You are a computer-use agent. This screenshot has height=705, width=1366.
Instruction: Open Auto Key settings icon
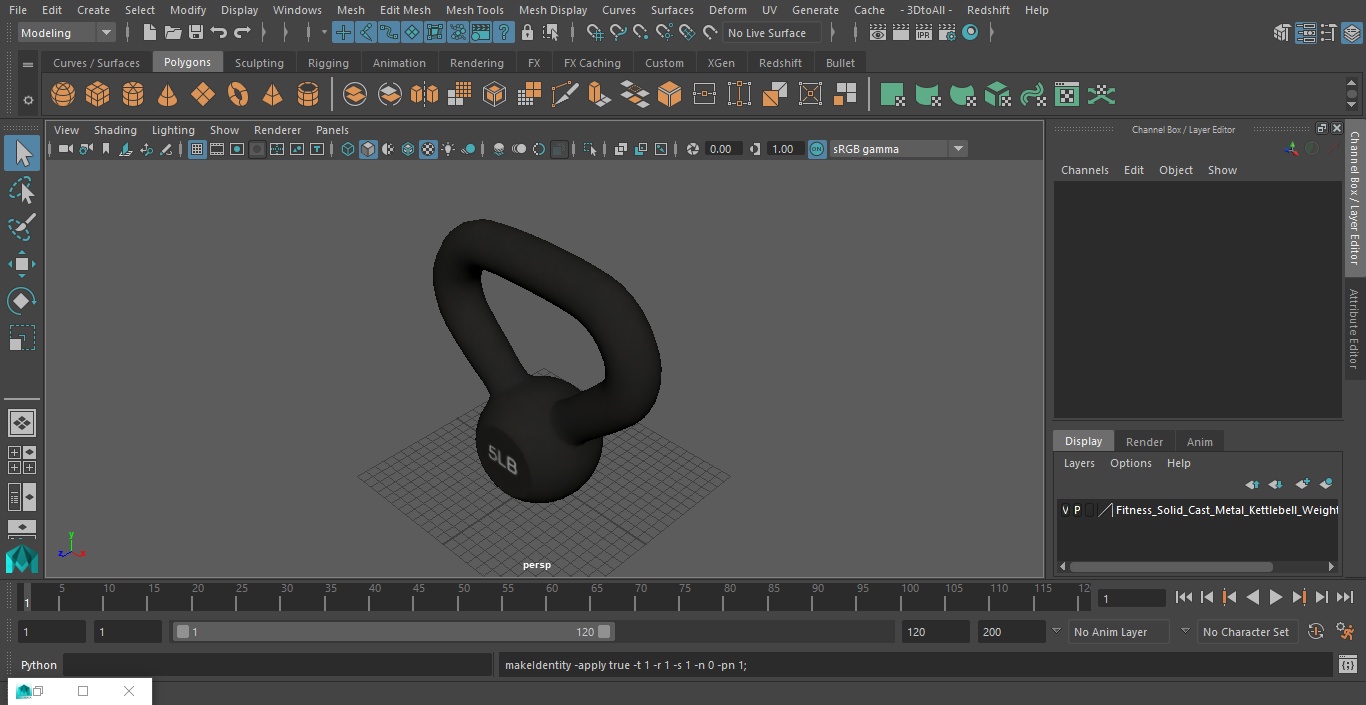tap(1316, 632)
